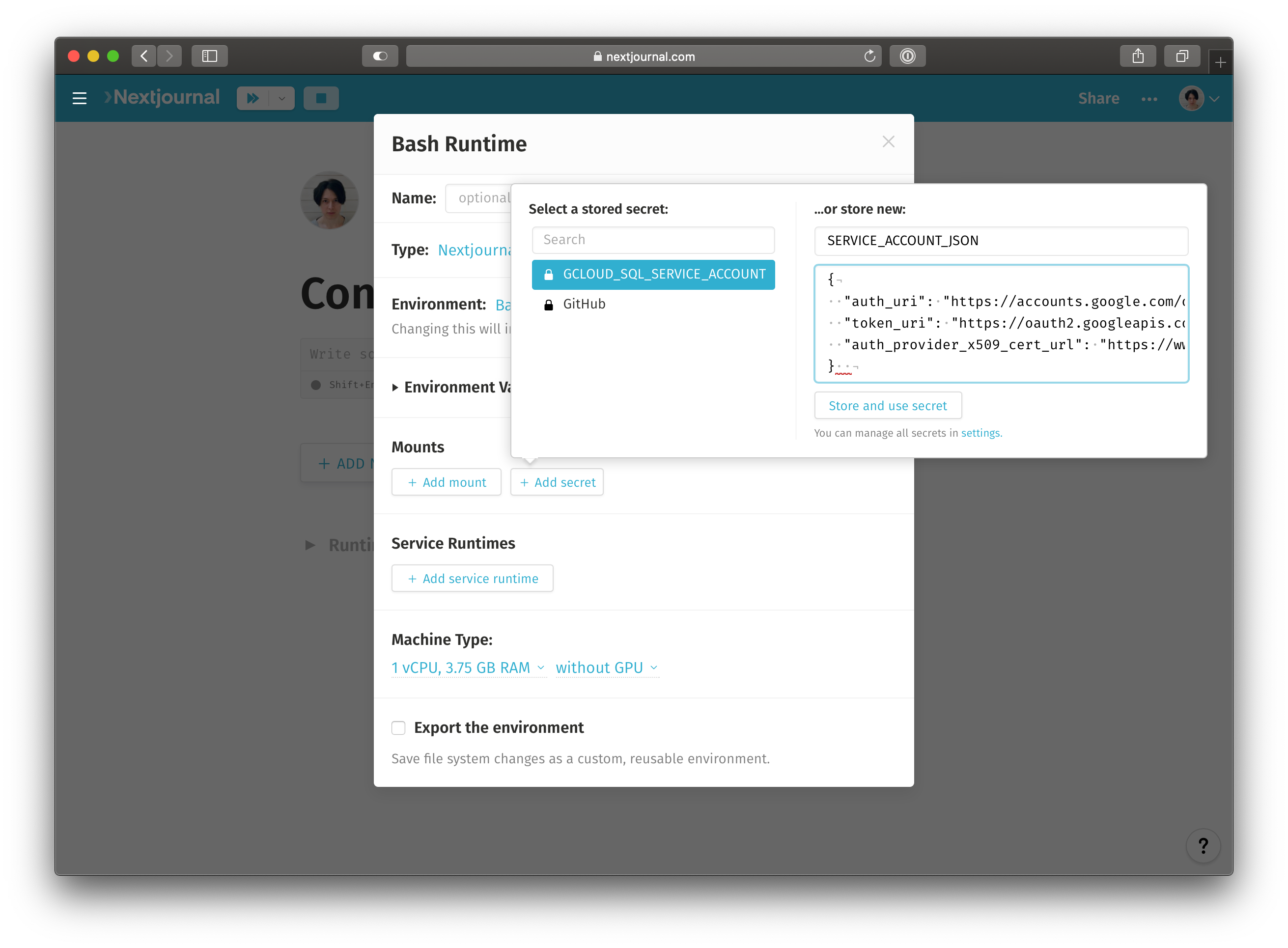Click Store and use secret
The image size is (1288, 948).
[x=888, y=406]
